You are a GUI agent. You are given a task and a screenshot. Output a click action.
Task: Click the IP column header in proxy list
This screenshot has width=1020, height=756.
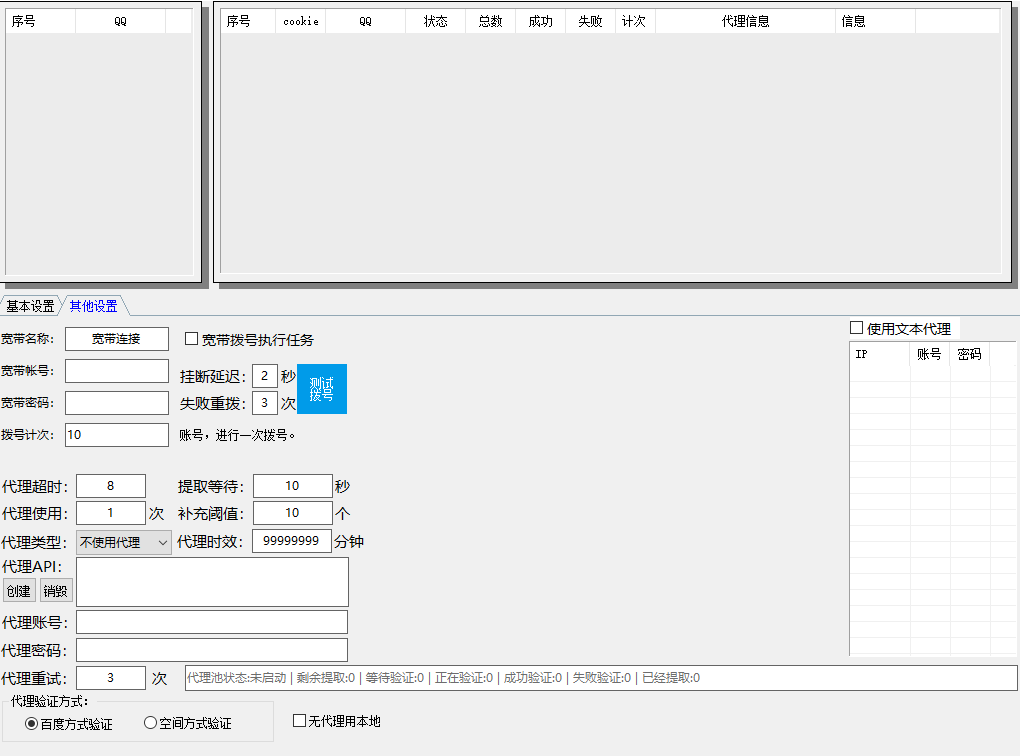click(x=879, y=354)
